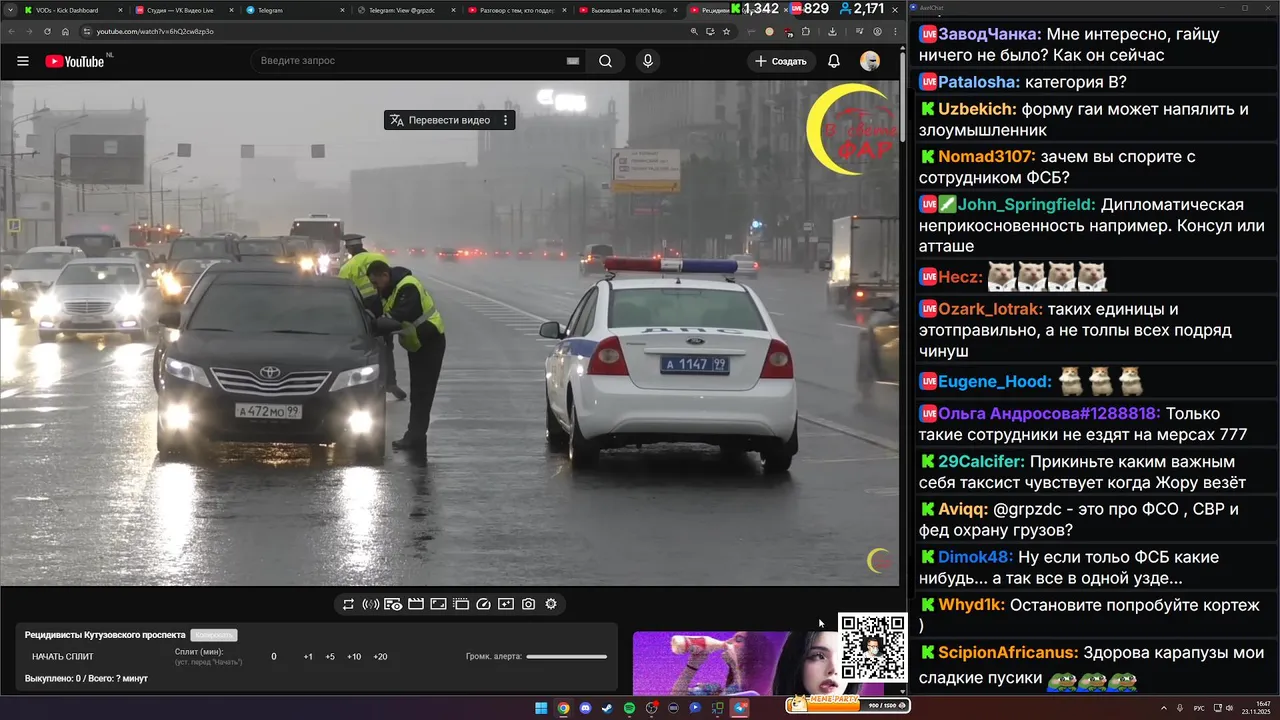Click the youtube.com address bar URL
The width and height of the screenshot is (1280, 720).
[155, 31]
